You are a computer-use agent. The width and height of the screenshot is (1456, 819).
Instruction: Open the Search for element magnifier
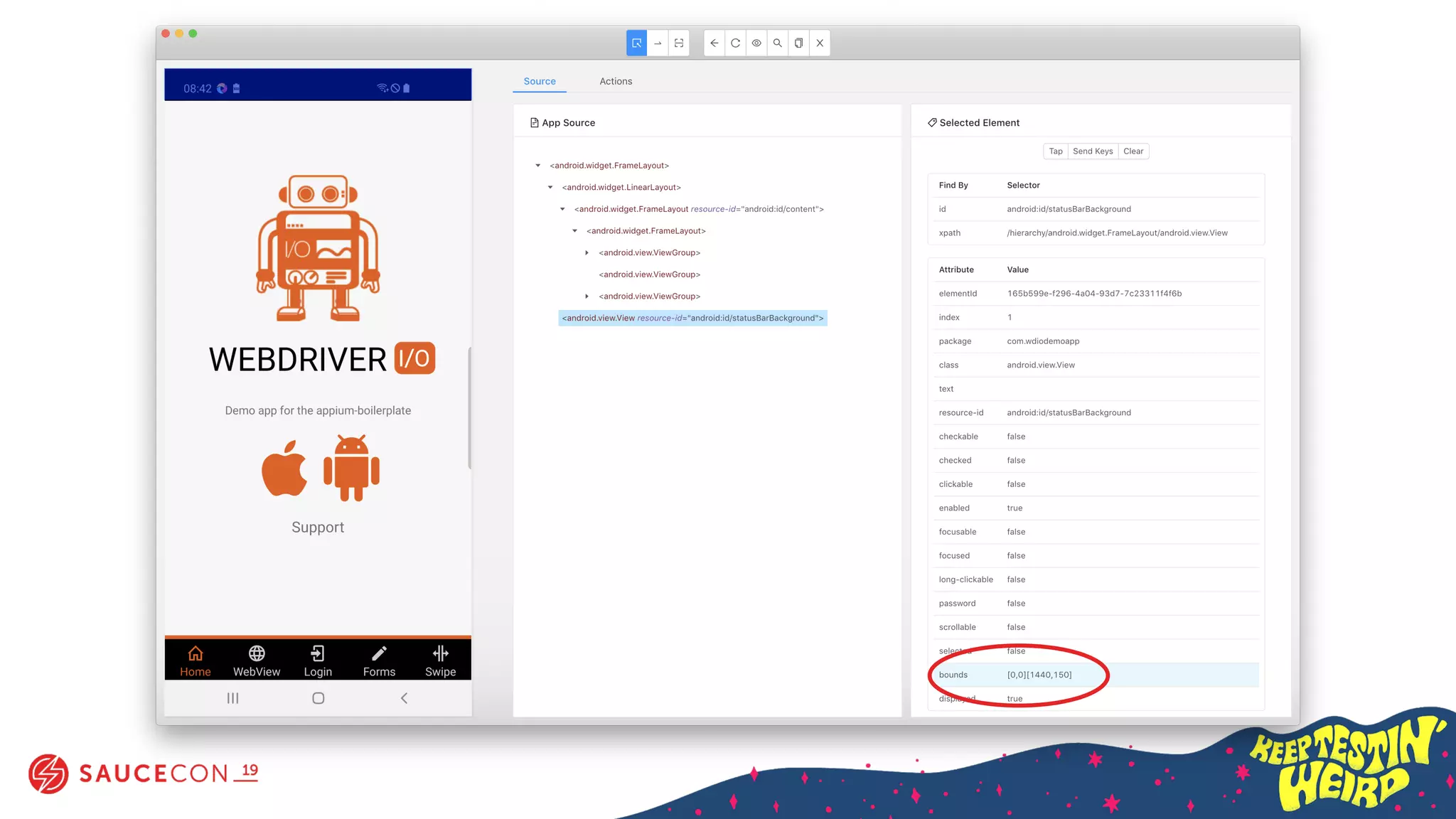[x=777, y=43]
